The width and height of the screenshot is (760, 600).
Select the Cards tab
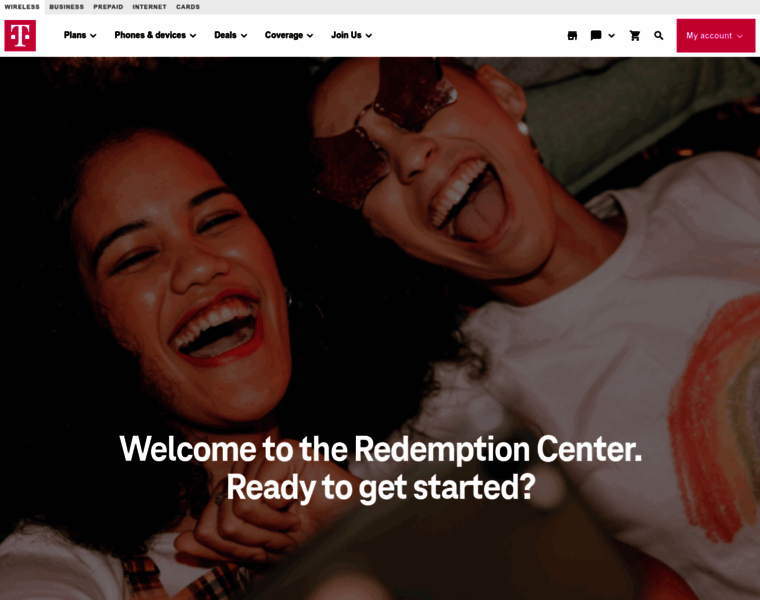tap(188, 7)
